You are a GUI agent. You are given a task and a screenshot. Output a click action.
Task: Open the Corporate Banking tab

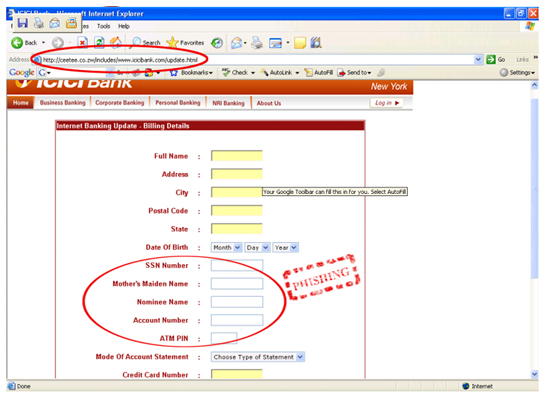tap(120, 103)
